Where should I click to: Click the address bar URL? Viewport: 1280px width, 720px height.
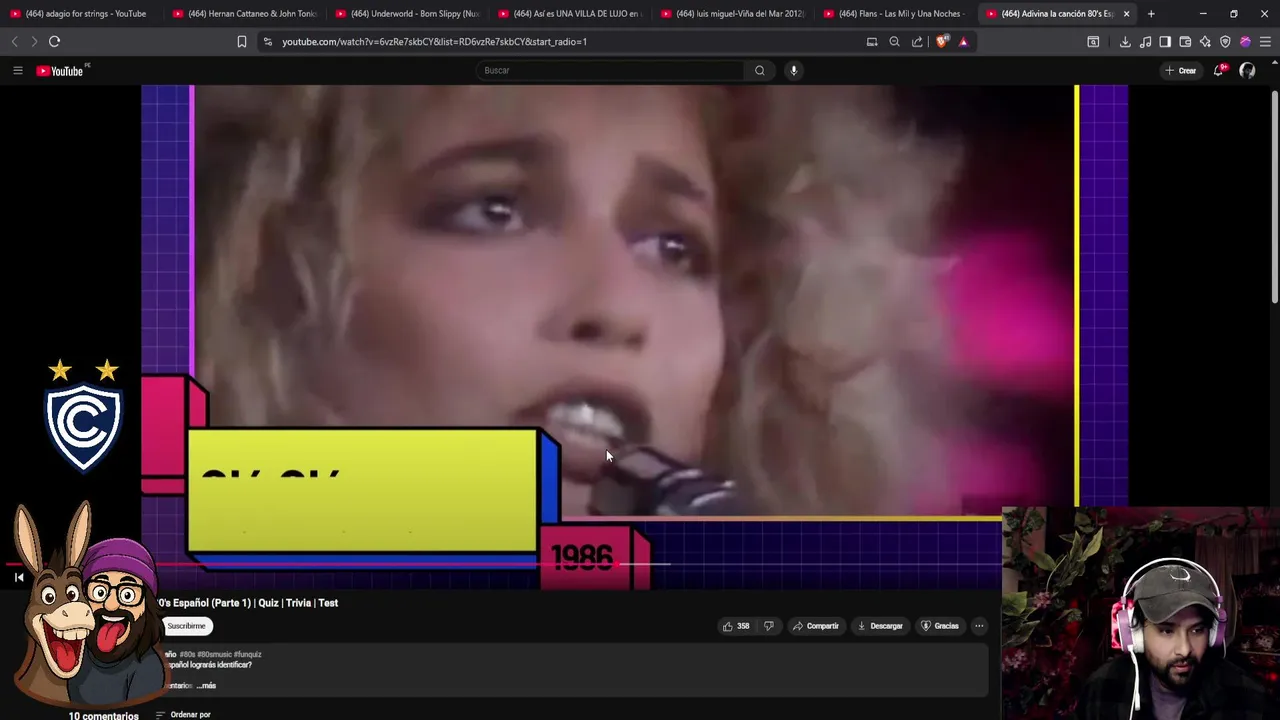434,42
